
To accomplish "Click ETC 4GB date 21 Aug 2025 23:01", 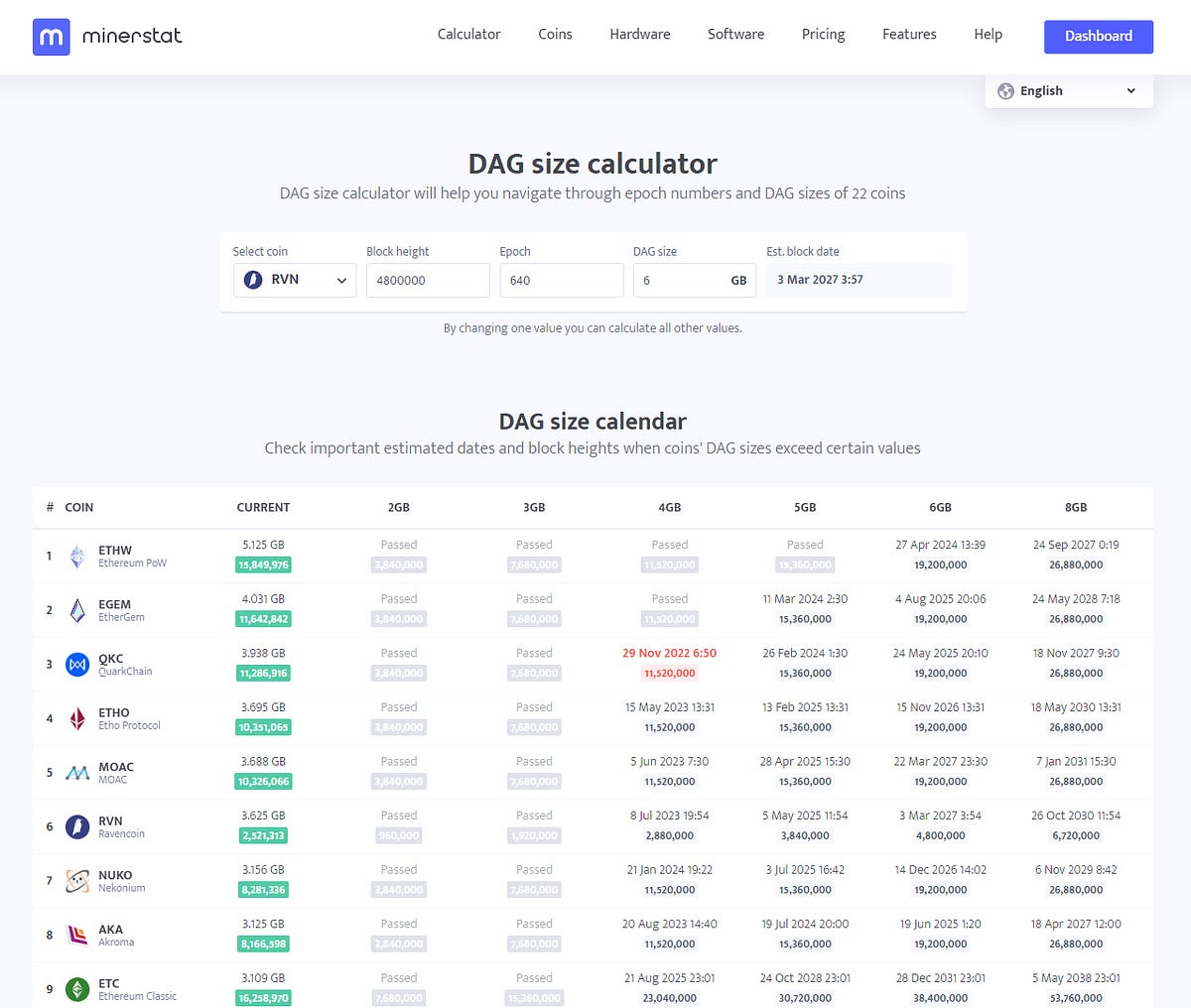I will pyautogui.click(x=670, y=978).
